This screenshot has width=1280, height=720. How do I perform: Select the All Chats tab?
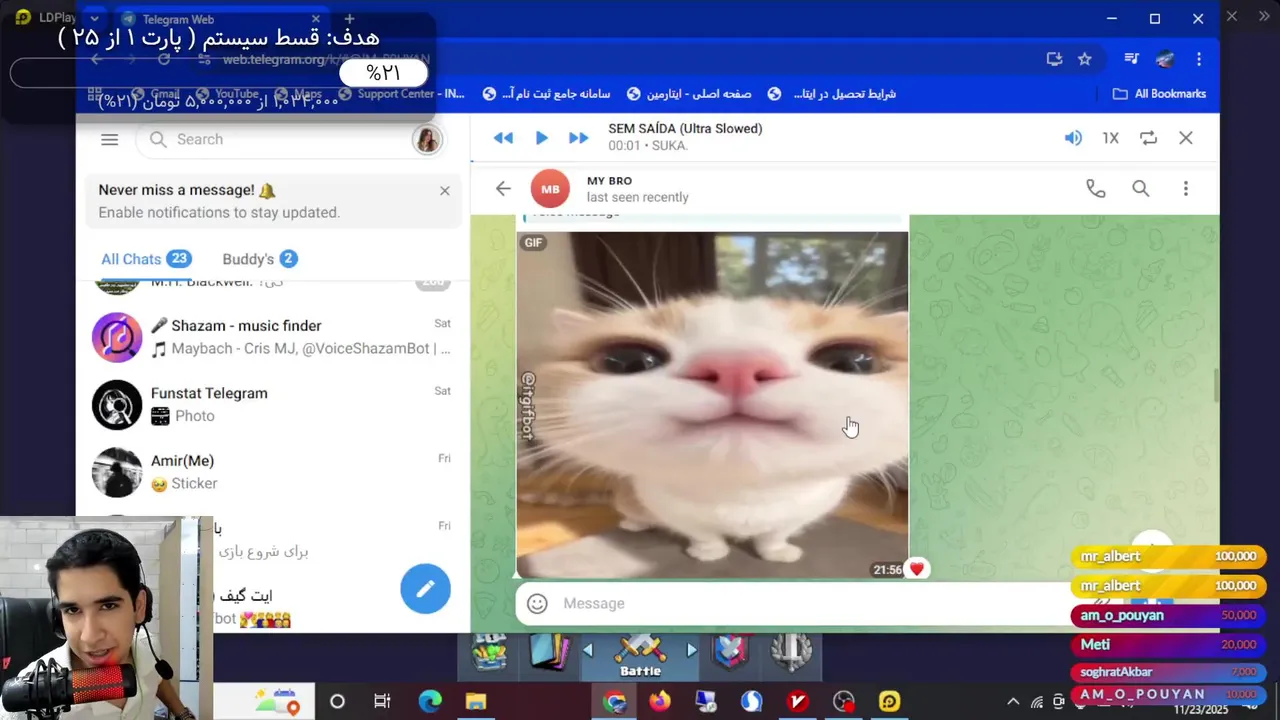(x=146, y=259)
